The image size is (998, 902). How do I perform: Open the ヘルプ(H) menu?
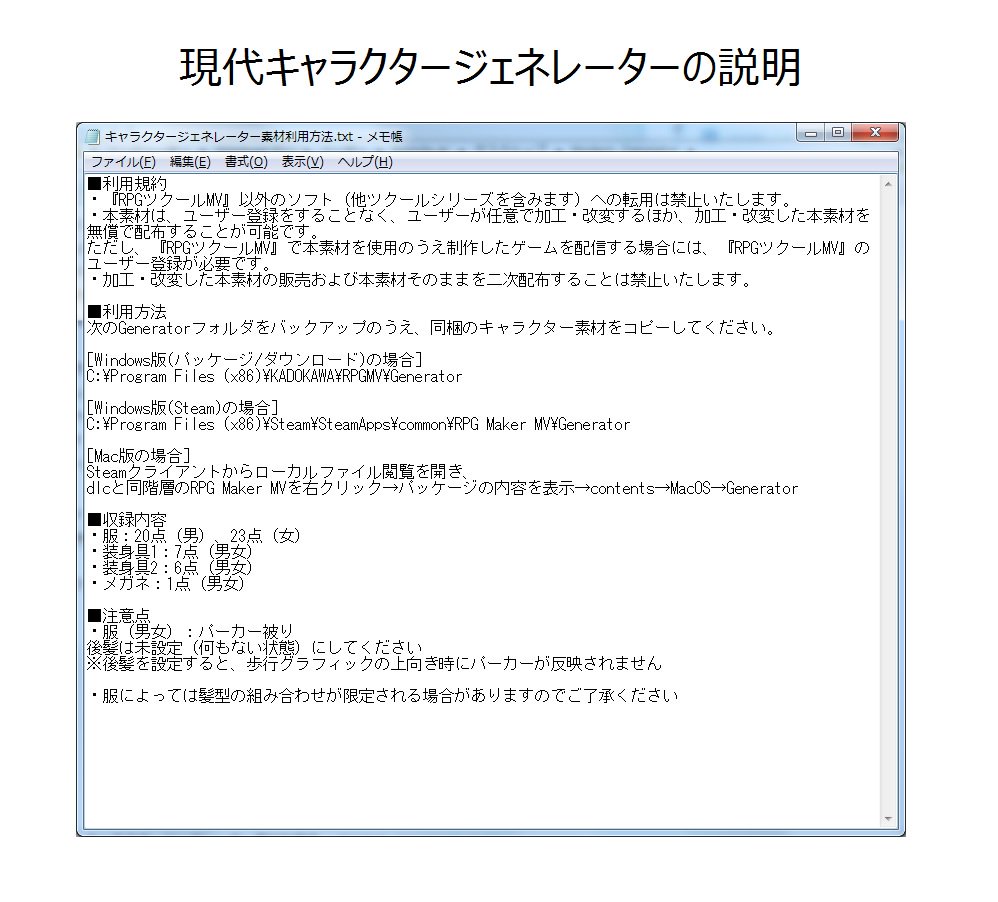click(365, 162)
